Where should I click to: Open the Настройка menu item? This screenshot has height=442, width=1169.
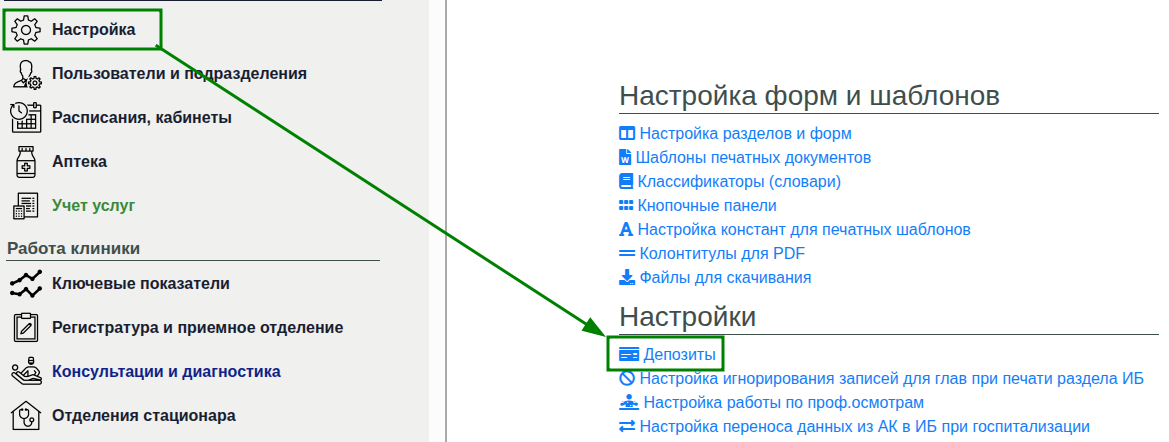[x=93, y=30]
